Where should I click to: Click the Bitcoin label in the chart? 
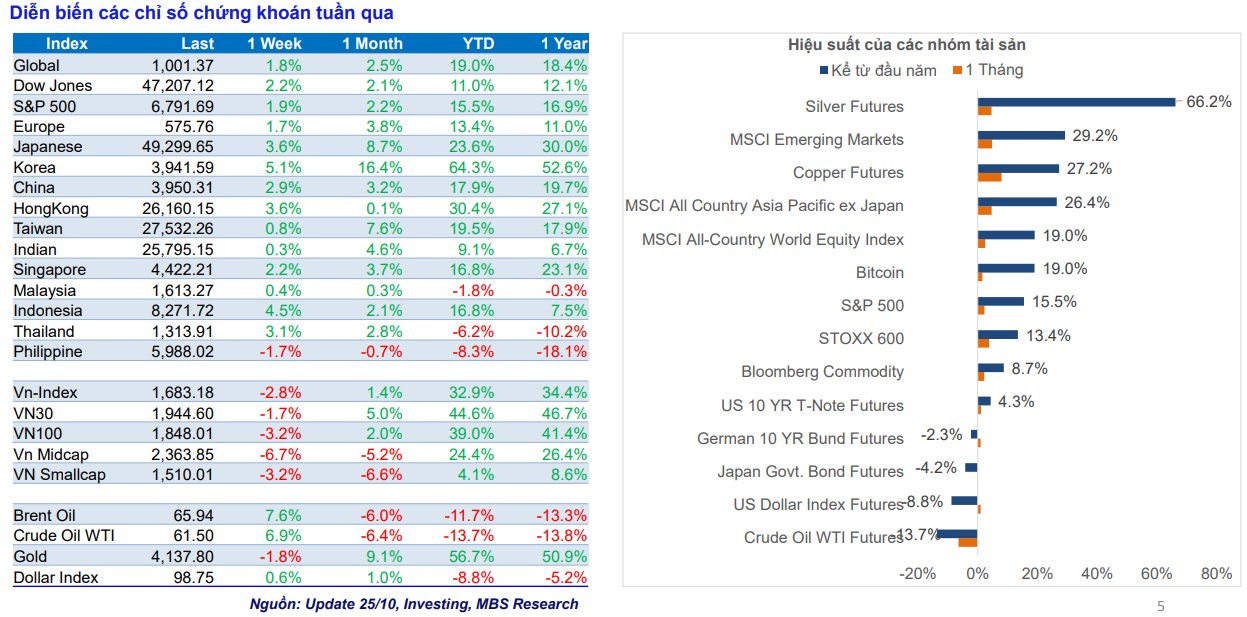[x=879, y=273]
